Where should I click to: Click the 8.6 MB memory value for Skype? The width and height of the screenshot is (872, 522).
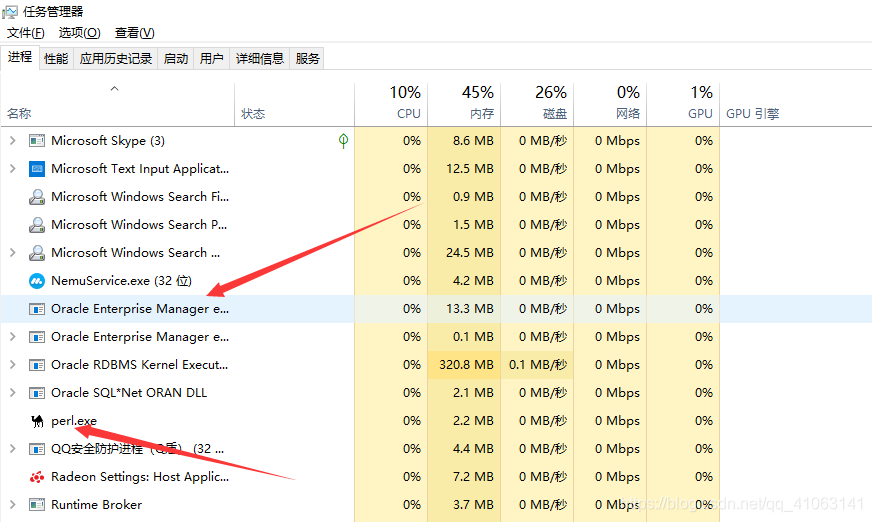click(473, 141)
